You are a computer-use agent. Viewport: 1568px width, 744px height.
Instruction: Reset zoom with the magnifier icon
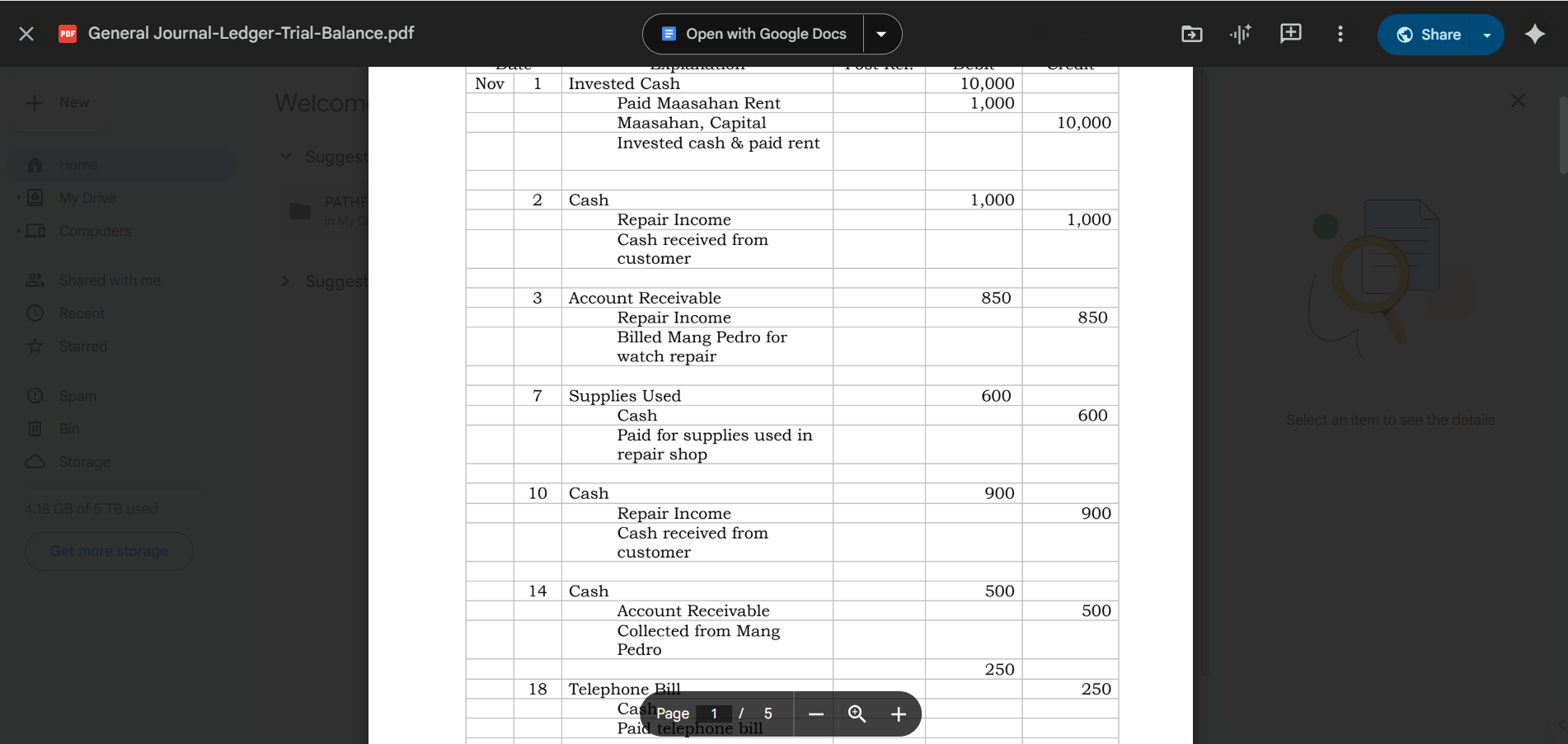pos(857,714)
